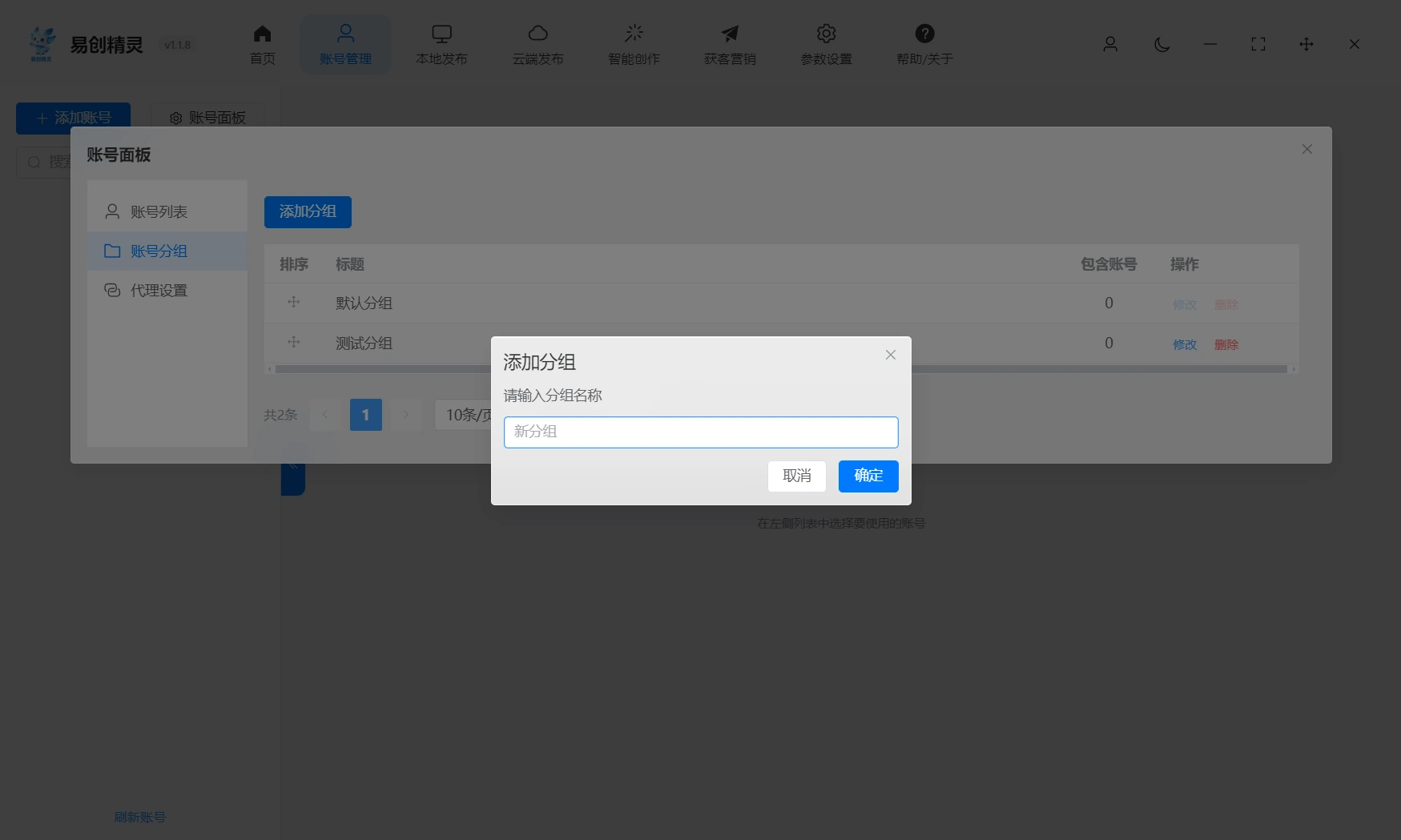Click the 刷新账号 link

(x=139, y=817)
